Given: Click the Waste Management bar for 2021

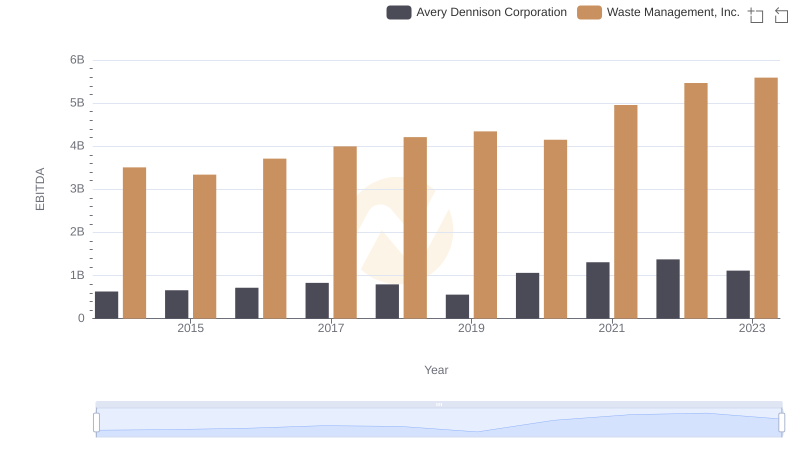Looking at the screenshot, I should point(626,212).
